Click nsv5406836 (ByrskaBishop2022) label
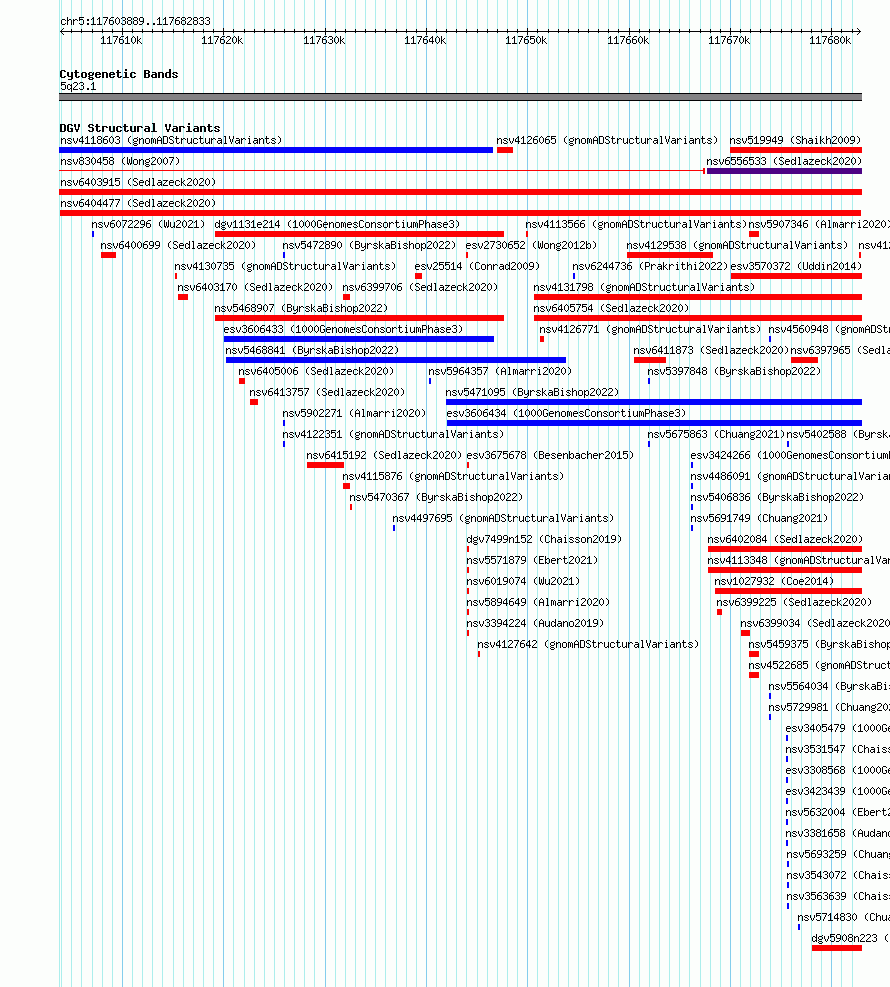 click(777, 497)
